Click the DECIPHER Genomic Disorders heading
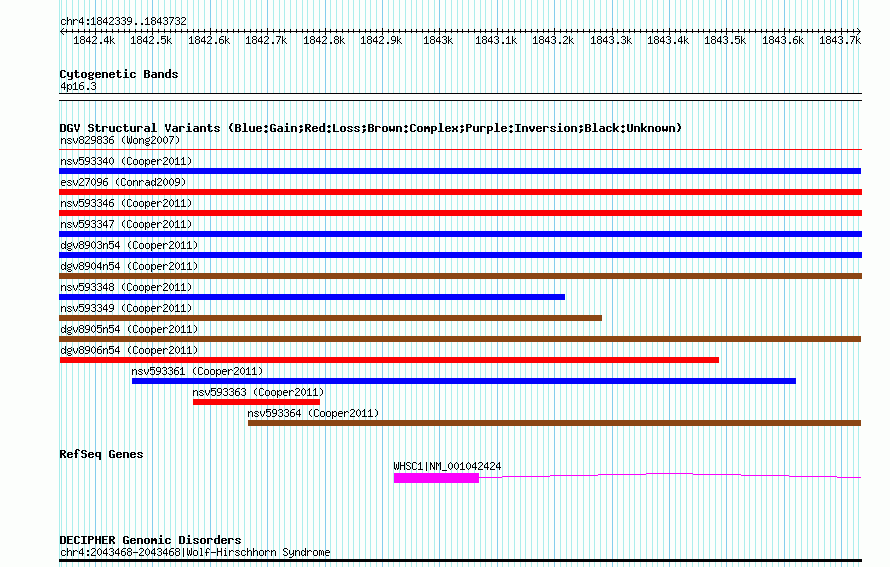890x567 pixels. [150, 540]
